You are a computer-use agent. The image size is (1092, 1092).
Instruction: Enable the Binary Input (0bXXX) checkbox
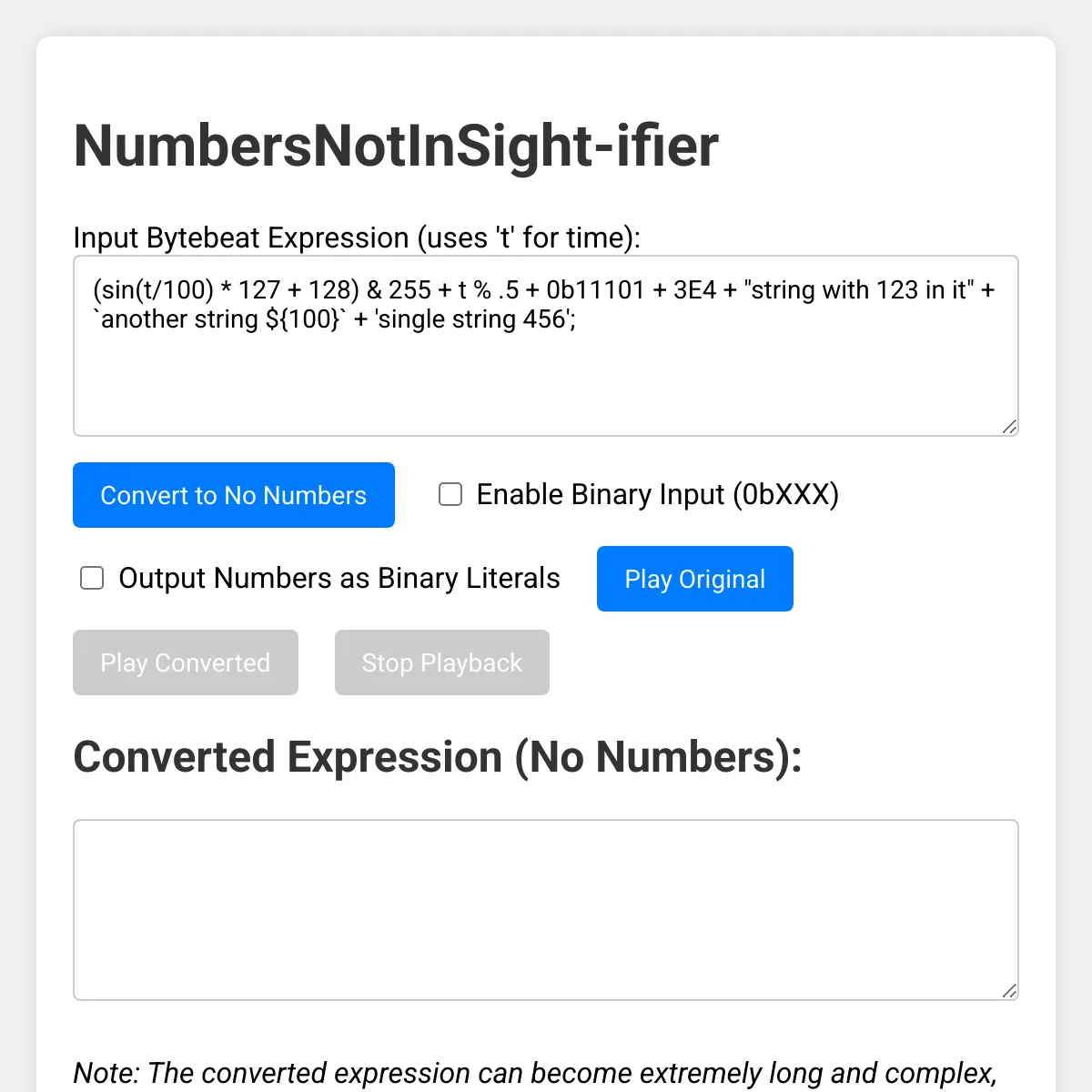(450, 494)
